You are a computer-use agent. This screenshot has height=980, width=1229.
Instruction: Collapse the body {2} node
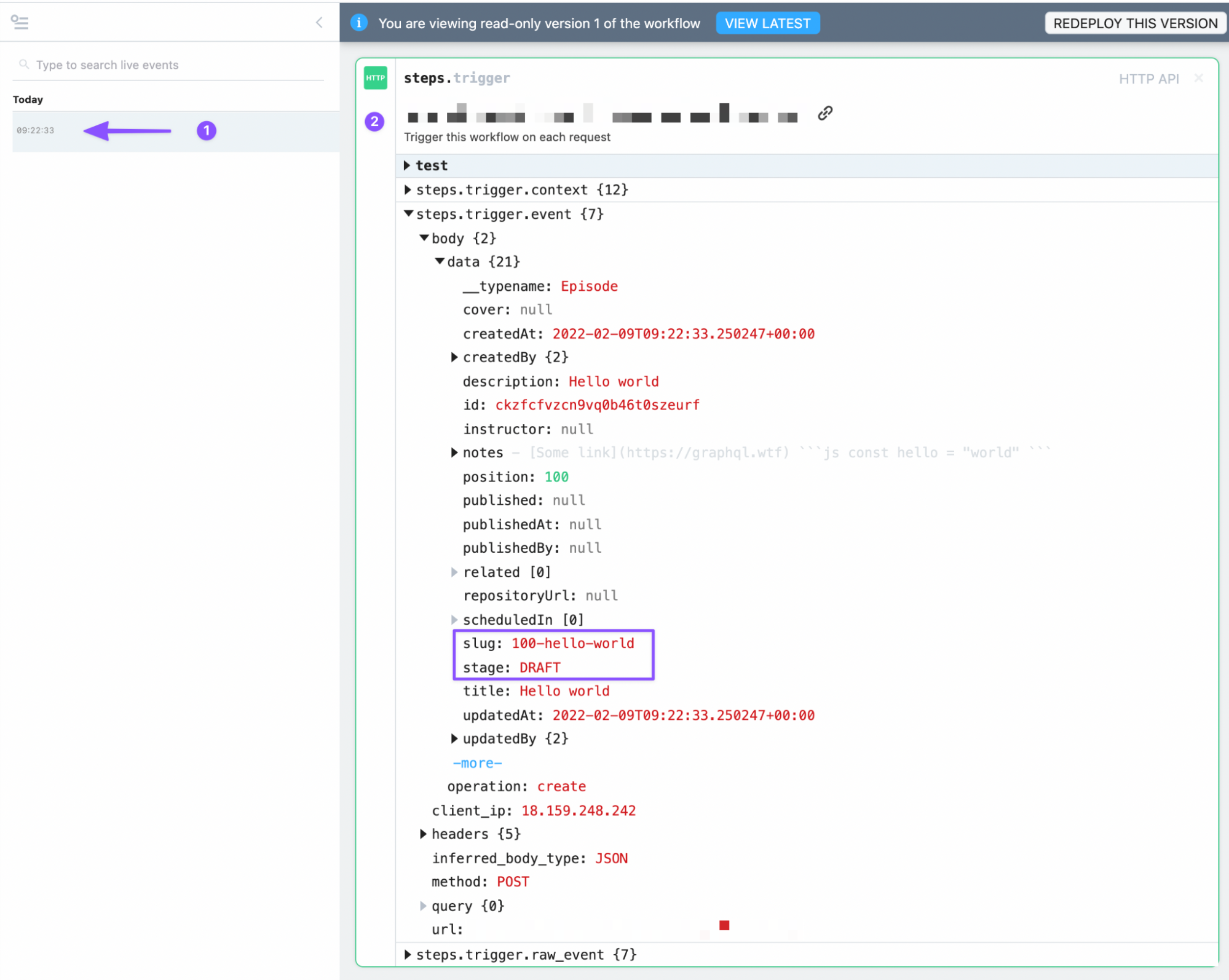424,238
